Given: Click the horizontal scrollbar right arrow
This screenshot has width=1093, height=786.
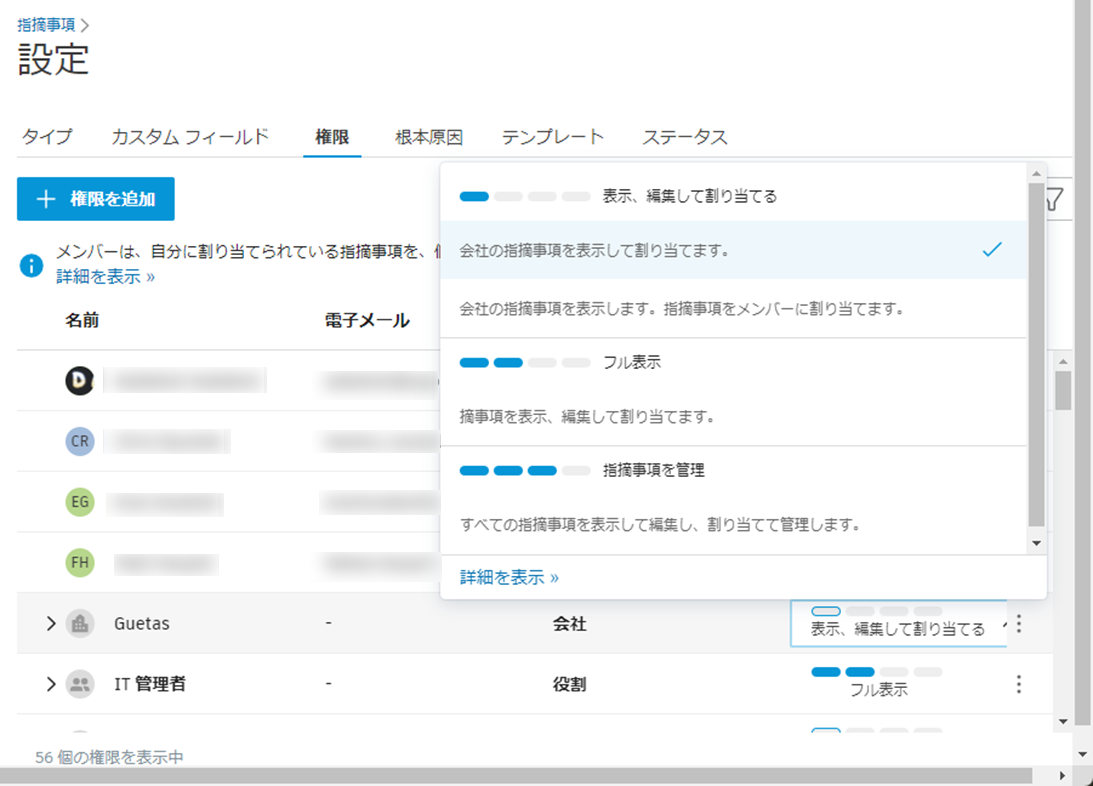Looking at the screenshot, I should point(1062,776).
